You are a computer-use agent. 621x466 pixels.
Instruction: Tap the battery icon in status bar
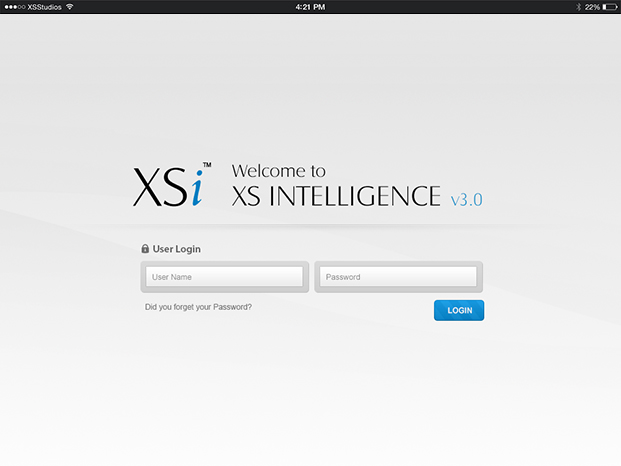pos(610,7)
